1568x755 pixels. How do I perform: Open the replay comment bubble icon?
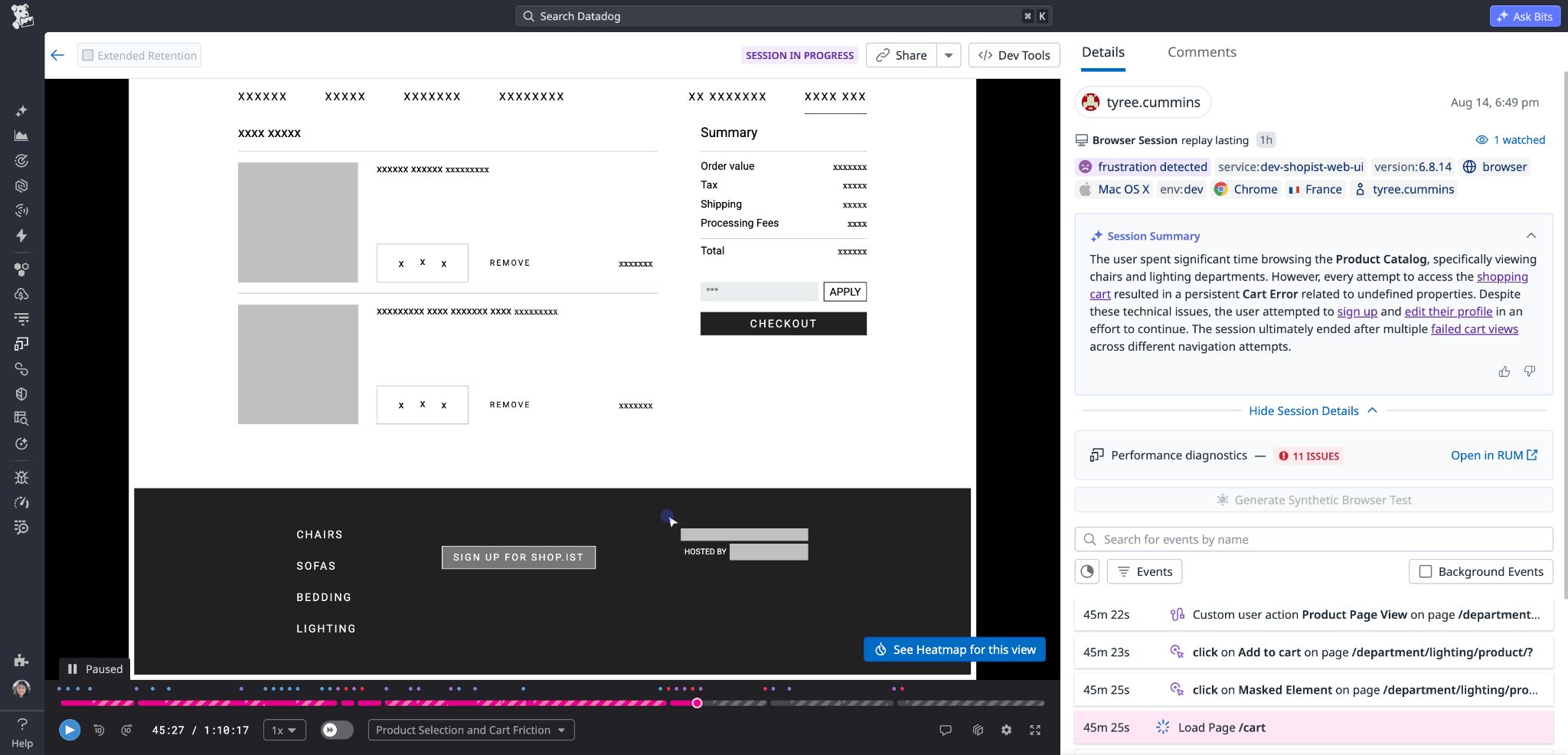pos(946,730)
